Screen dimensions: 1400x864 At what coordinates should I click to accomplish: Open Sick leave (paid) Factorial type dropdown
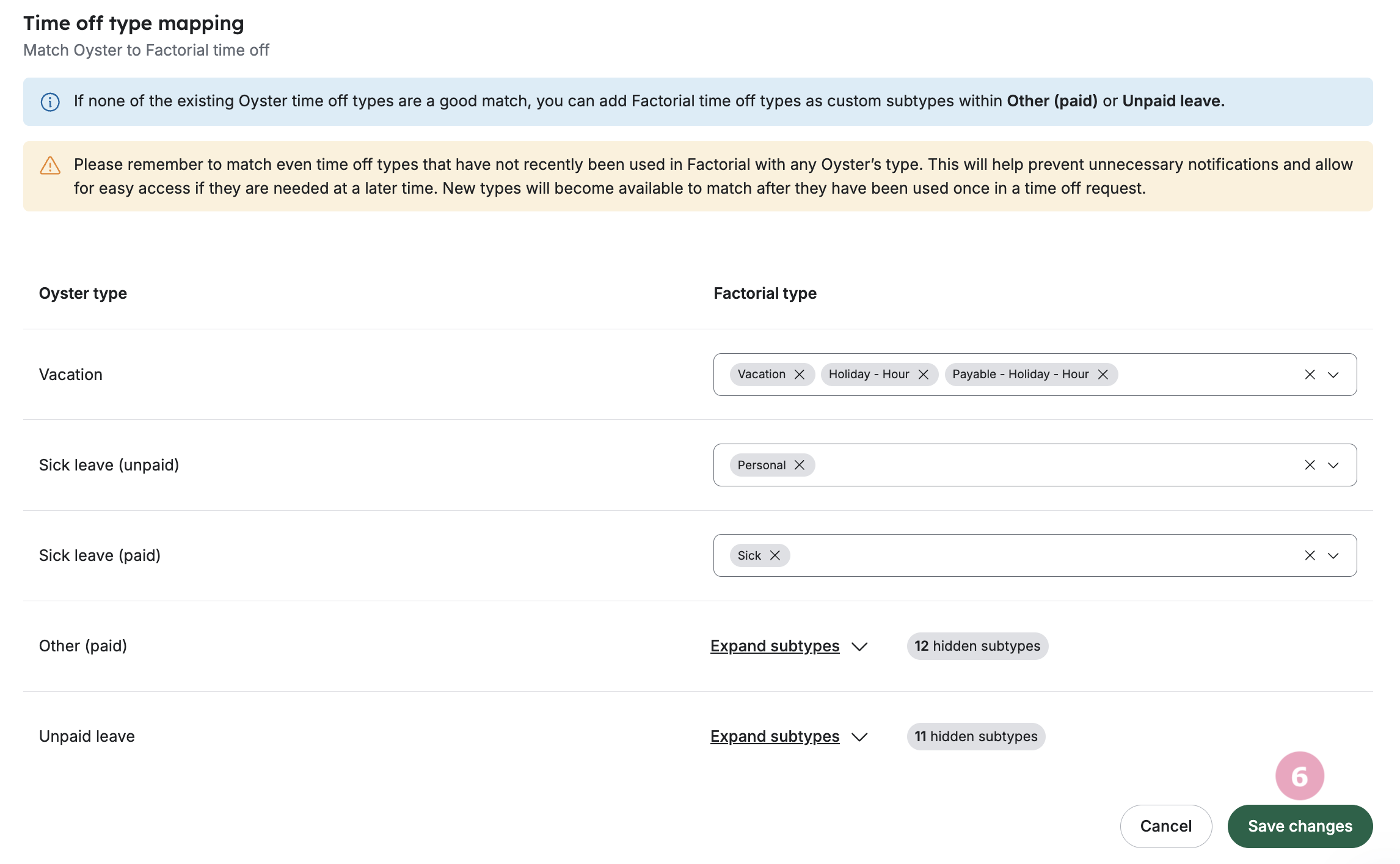(1333, 555)
